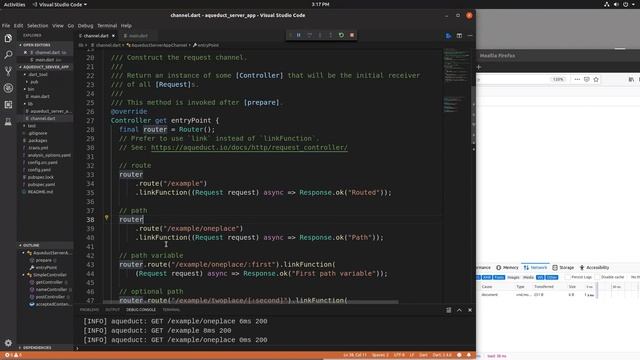This screenshot has height=360, width=640.
Task: Open the editor More Actions ellipsis
Action: (470, 36)
